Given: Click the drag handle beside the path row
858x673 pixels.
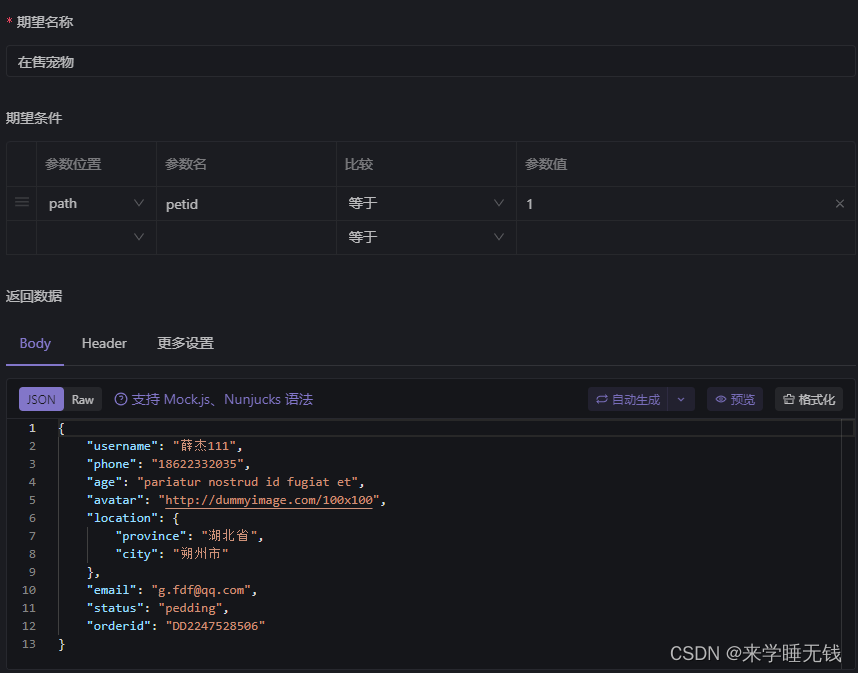Looking at the screenshot, I should [x=21, y=204].
